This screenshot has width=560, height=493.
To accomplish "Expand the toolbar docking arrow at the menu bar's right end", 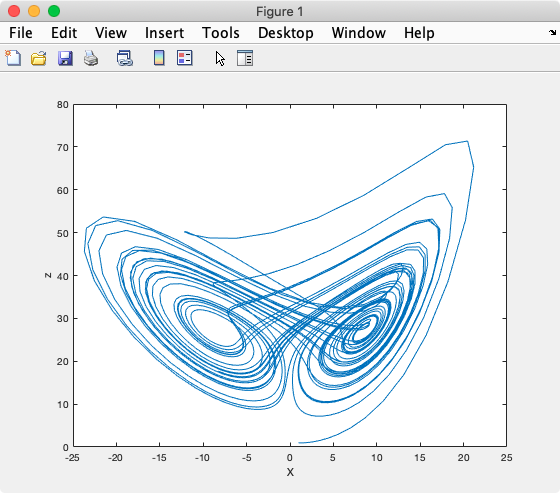I will click(552, 33).
